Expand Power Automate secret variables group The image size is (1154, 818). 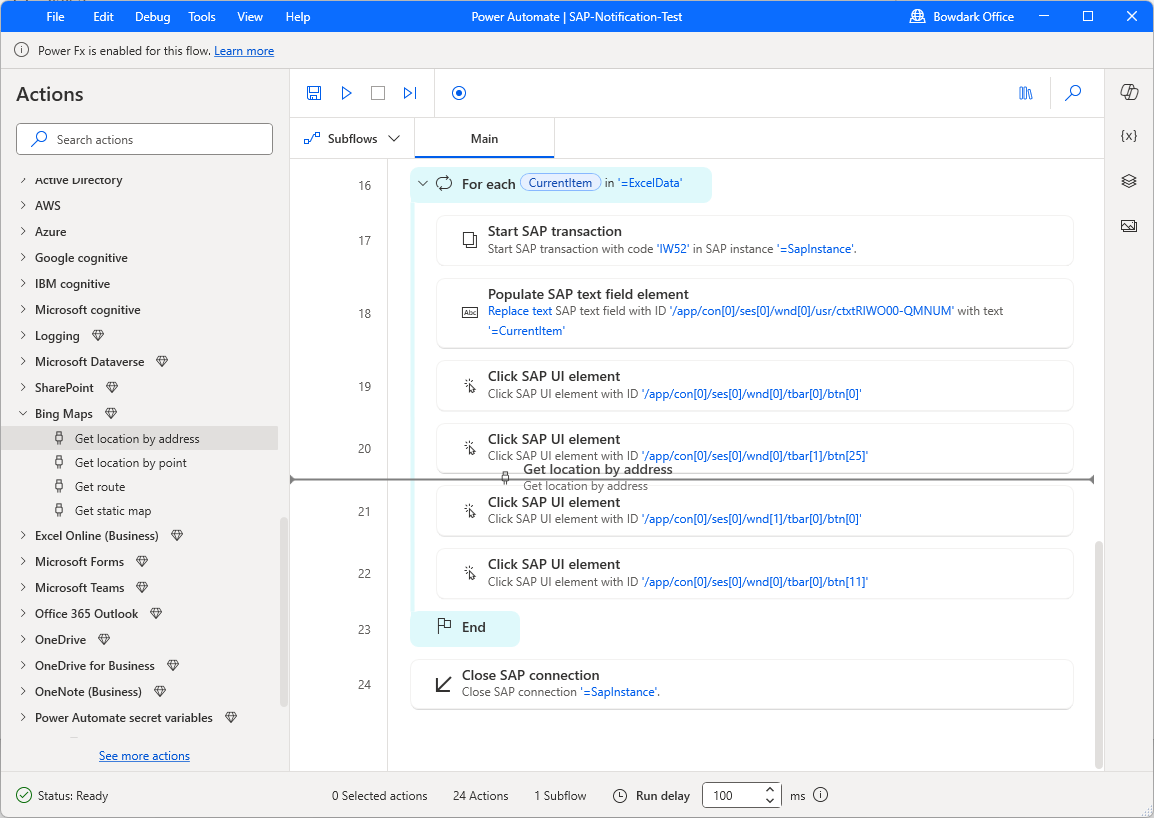pos(23,717)
